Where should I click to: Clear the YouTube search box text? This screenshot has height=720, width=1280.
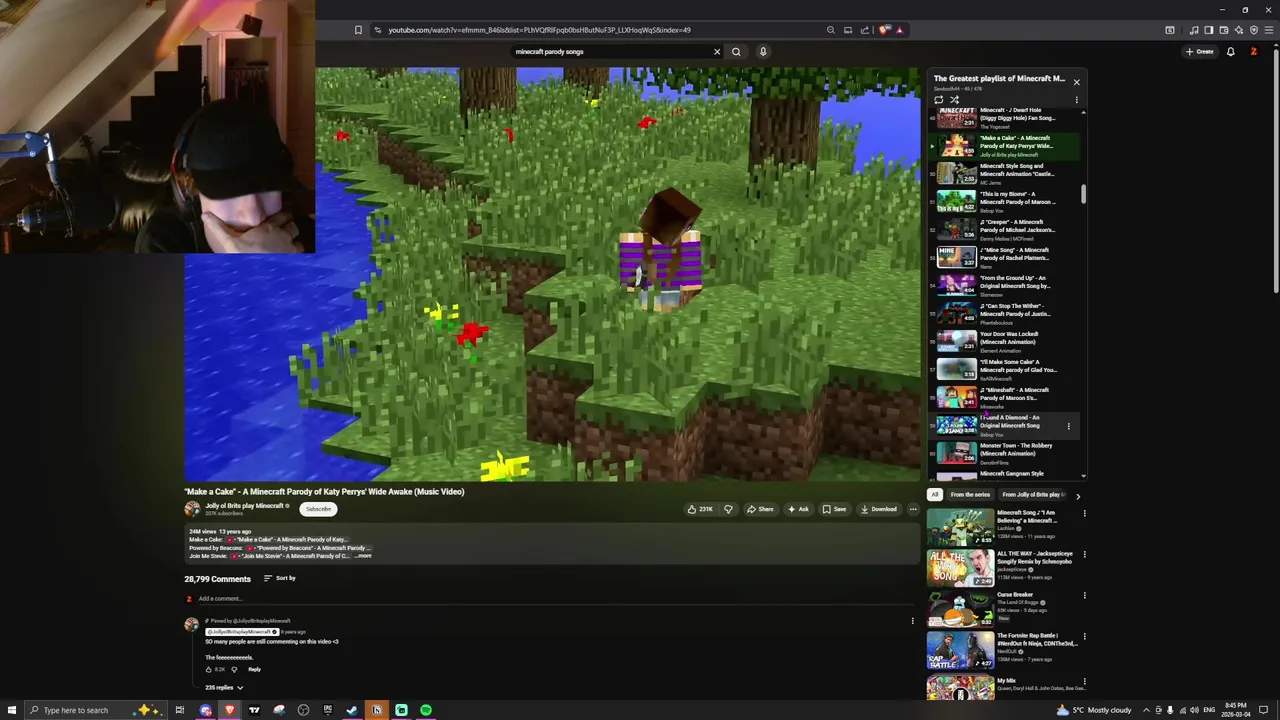[x=716, y=52]
